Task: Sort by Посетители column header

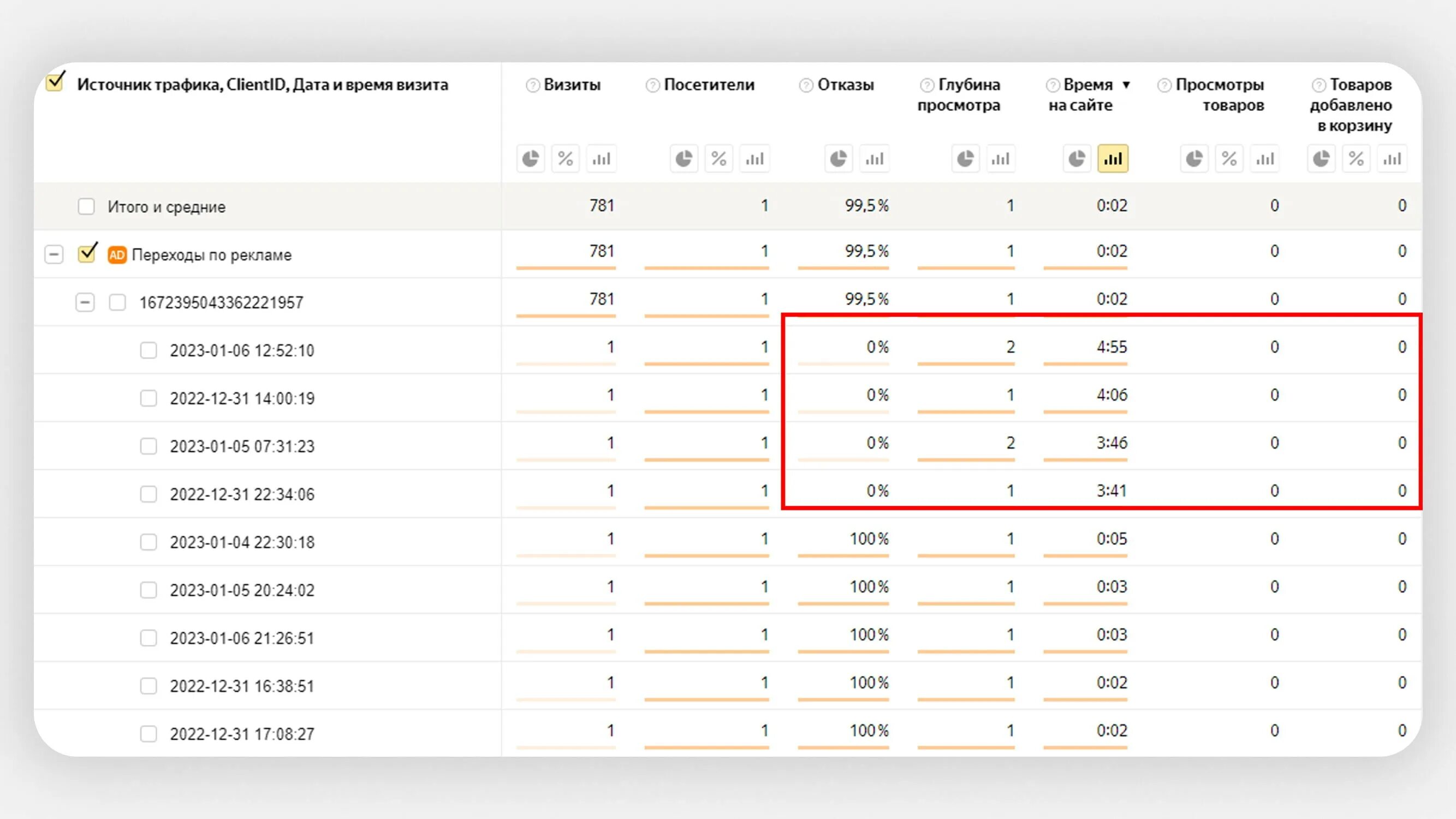Action: pos(709,85)
